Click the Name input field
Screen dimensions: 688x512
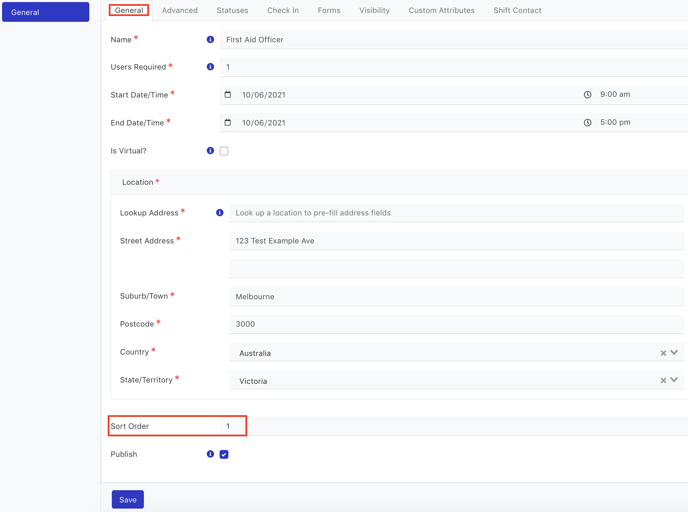point(453,39)
